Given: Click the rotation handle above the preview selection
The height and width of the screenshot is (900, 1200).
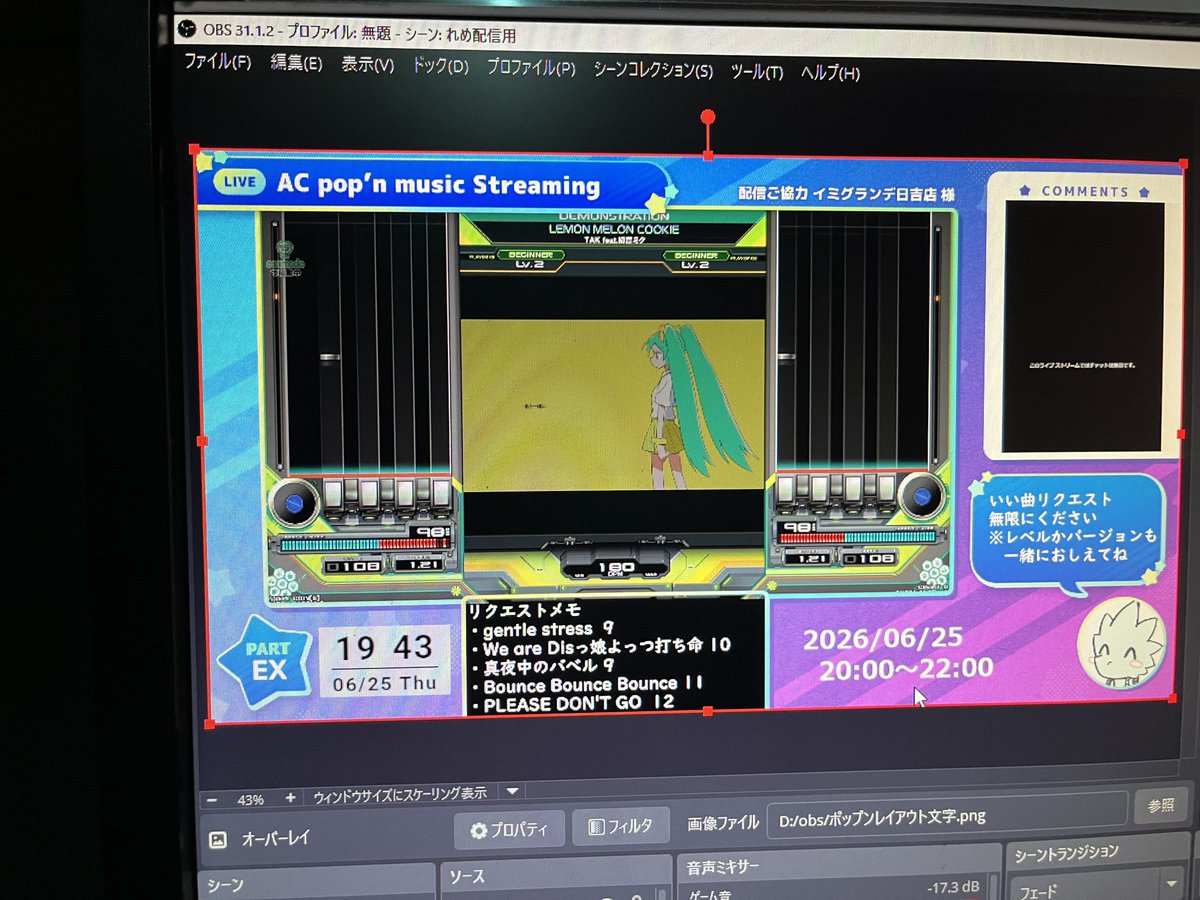Looking at the screenshot, I should (708, 117).
